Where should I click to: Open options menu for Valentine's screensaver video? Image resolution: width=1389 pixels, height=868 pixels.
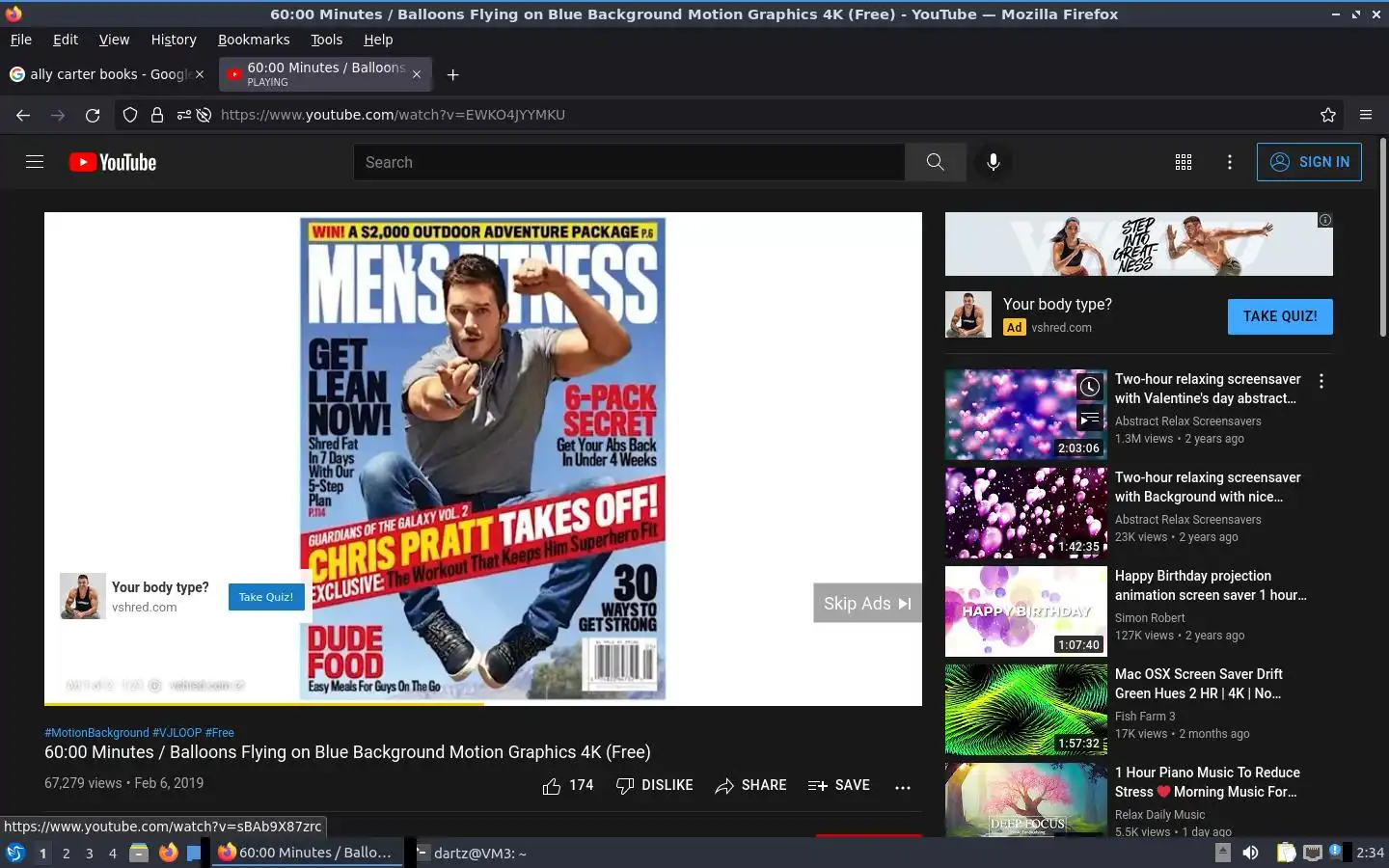[1321, 381]
